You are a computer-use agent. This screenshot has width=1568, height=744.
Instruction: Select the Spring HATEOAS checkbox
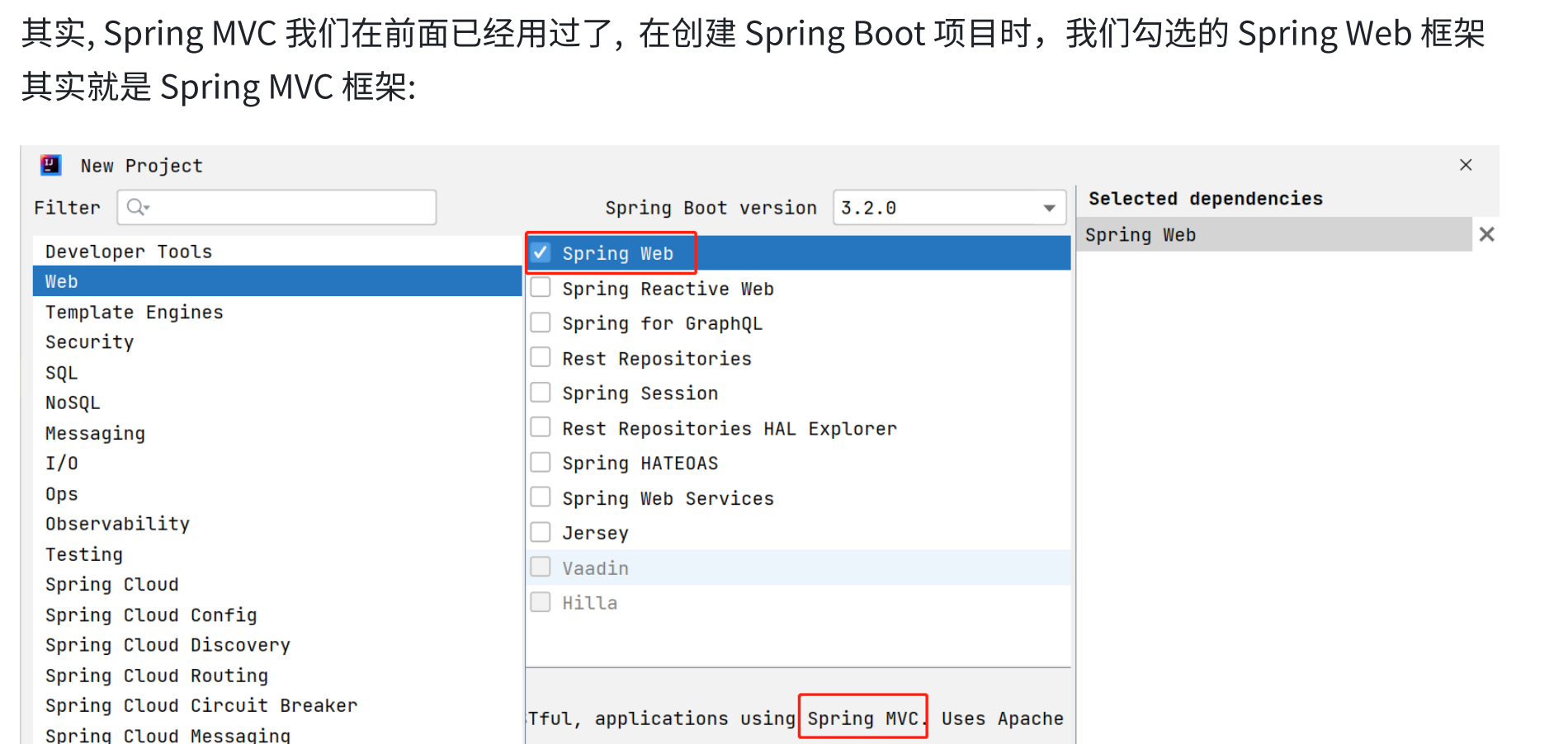pyautogui.click(x=541, y=463)
